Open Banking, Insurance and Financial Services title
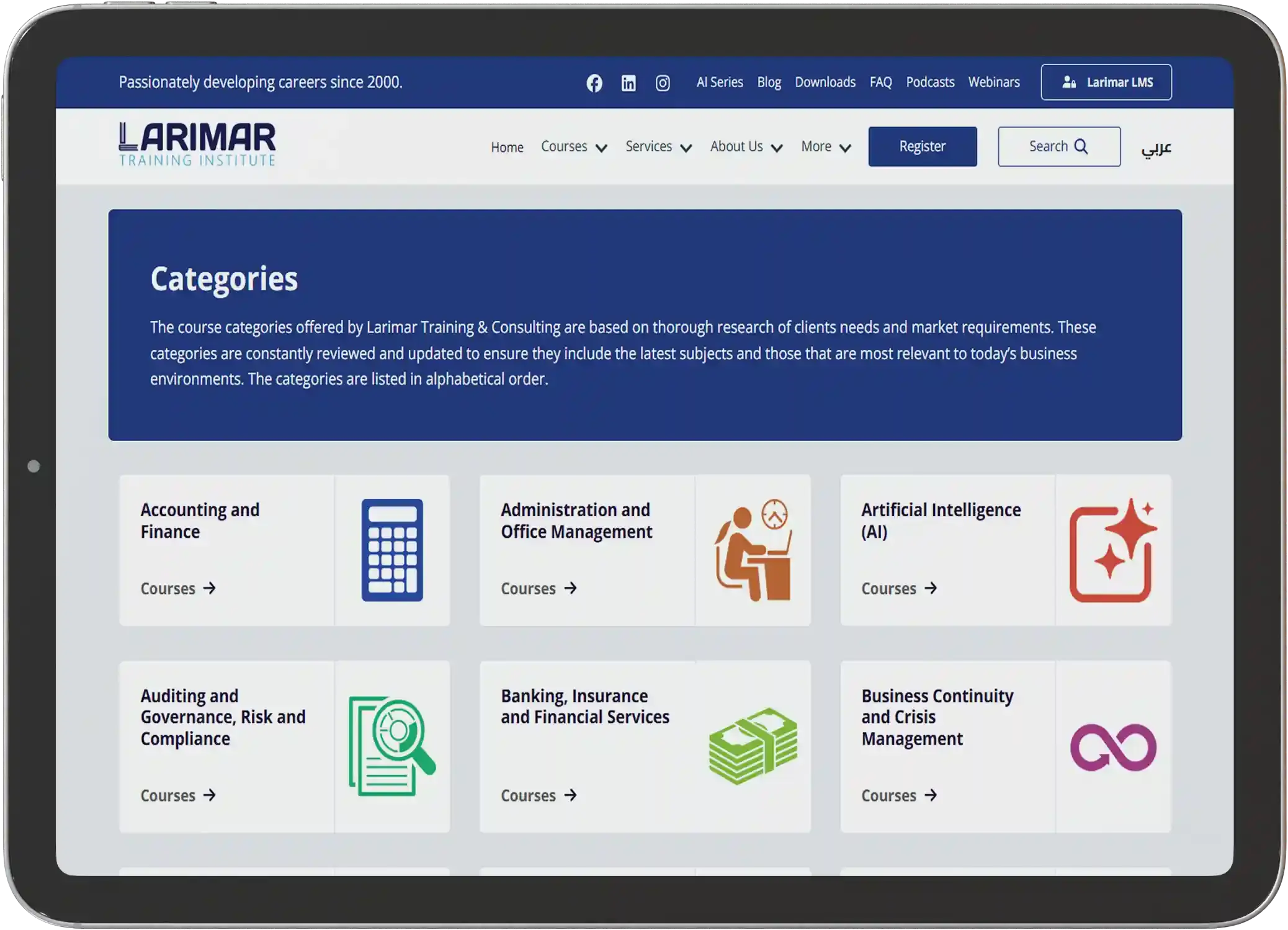Viewport: 1288px width, 930px height. 585,706
